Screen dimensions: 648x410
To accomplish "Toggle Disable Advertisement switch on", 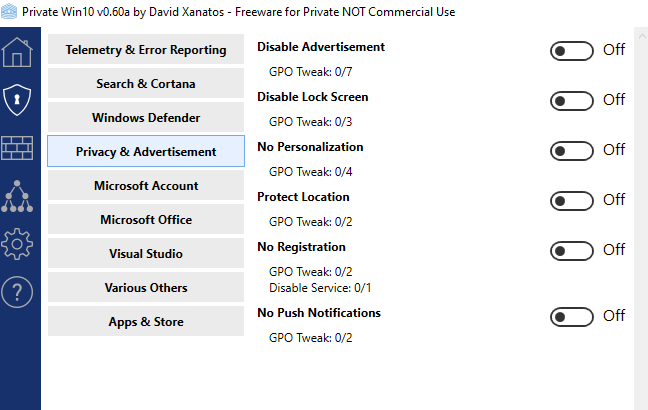I will point(571,51).
